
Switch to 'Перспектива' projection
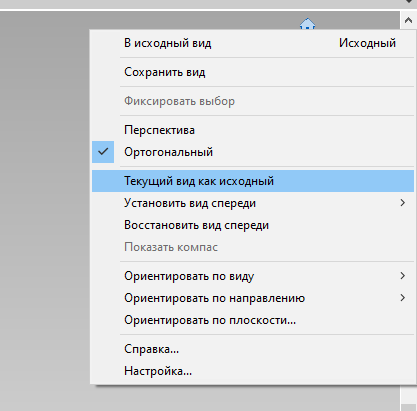(x=253, y=130)
